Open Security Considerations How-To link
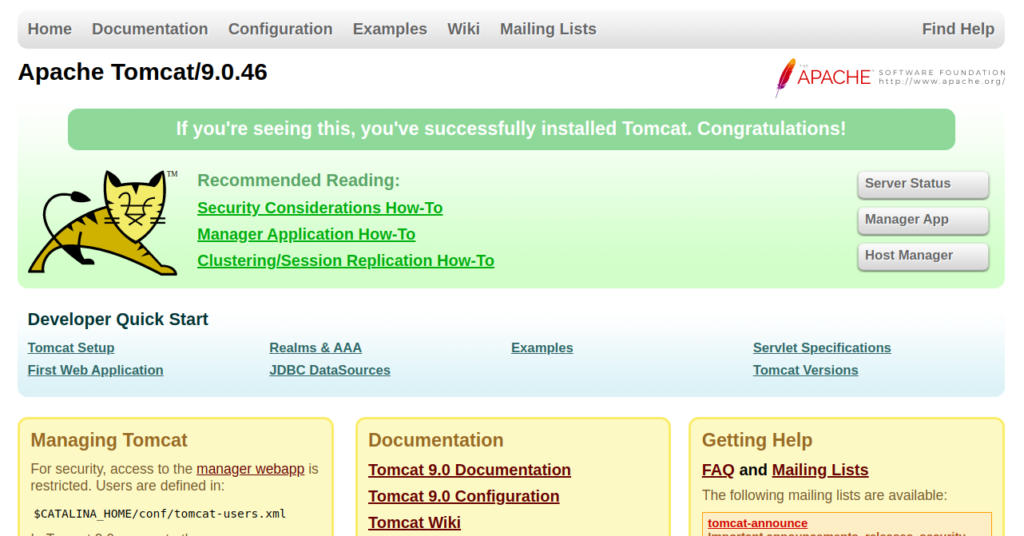Image resolution: width=1024 pixels, height=536 pixels. (320, 208)
